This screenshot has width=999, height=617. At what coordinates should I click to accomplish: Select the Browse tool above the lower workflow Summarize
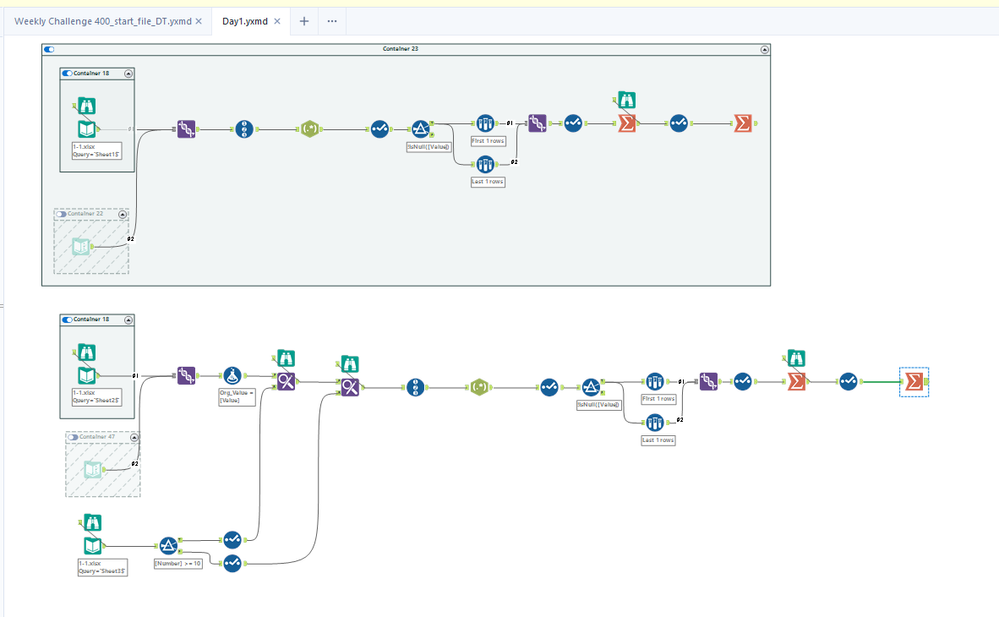coord(796,358)
